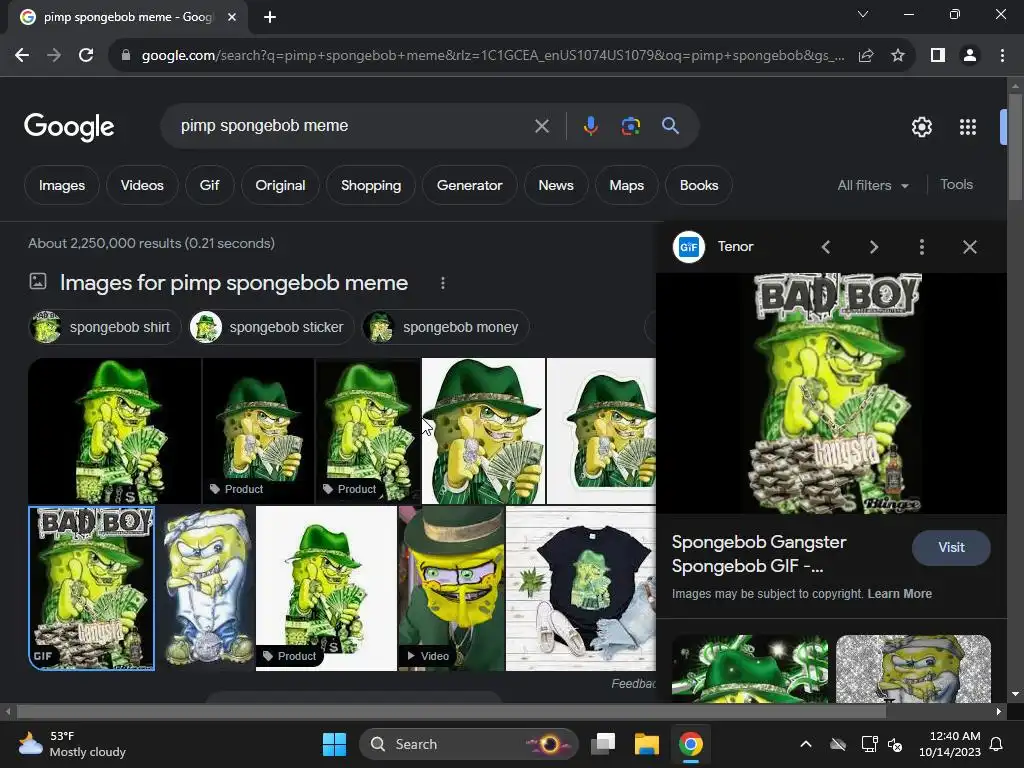Select the Original filter chip
The image size is (1024, 768).
point(280,185)
